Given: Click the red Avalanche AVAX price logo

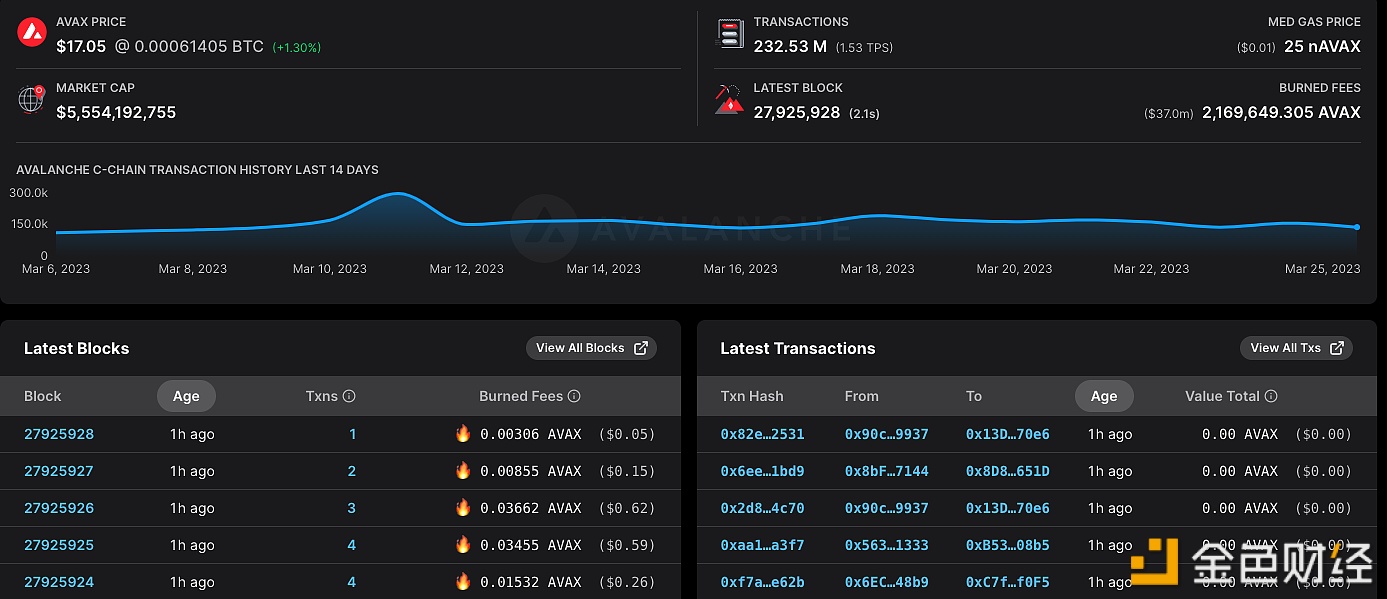Looking at the screenshot, I should point(32,33).
